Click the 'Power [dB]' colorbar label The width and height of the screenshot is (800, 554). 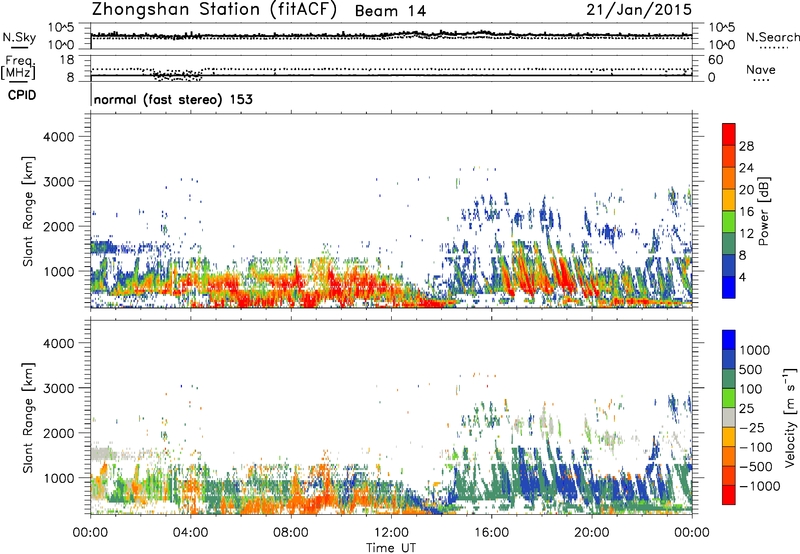click(764, 211)
